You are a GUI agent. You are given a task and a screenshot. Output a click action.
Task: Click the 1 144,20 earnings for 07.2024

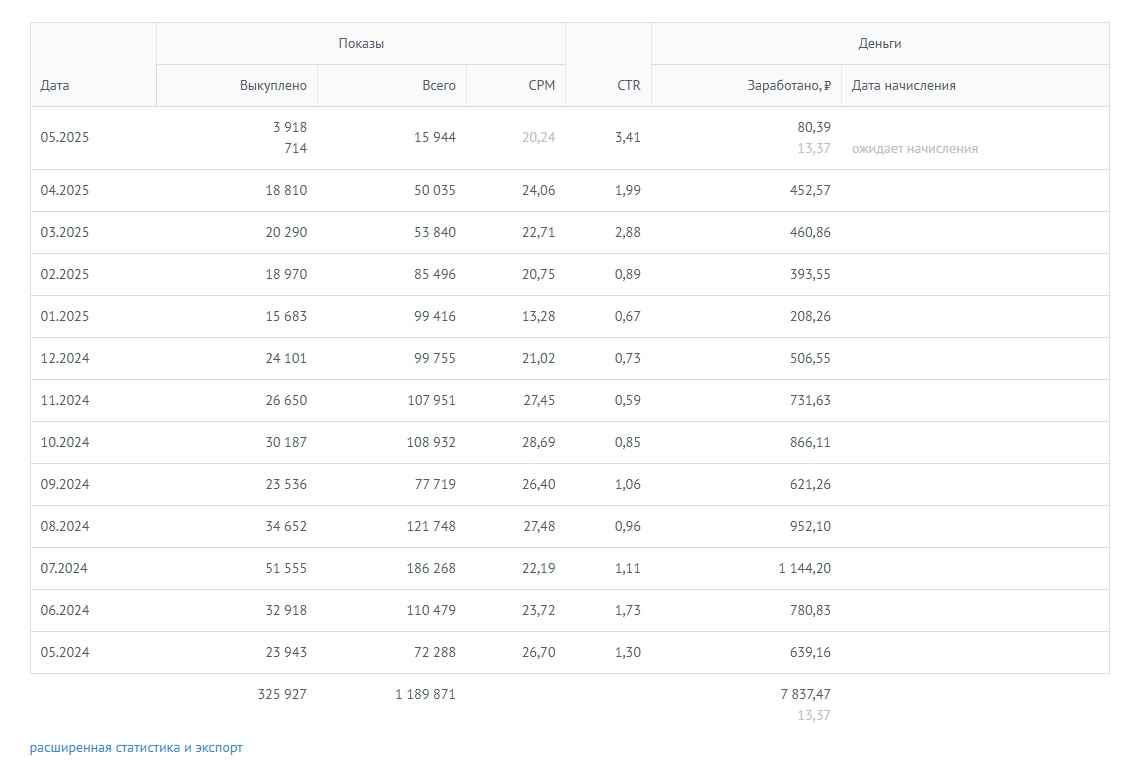tap(804, 568)
